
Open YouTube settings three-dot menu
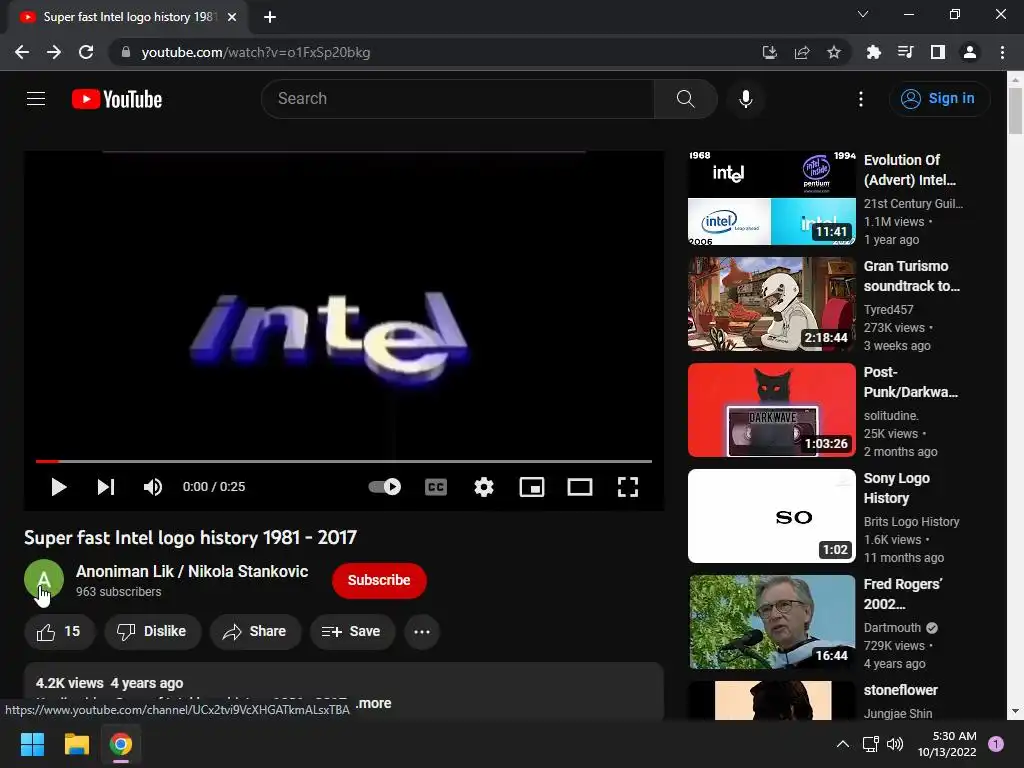pyautogui.click(x=861, y=99)
